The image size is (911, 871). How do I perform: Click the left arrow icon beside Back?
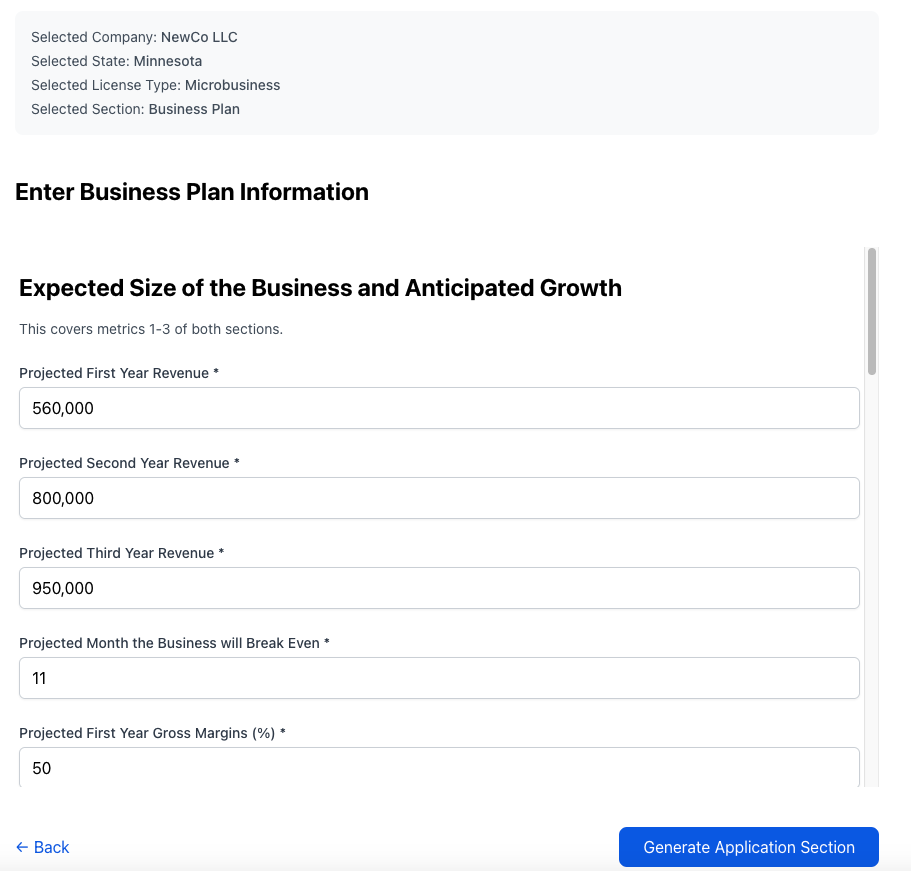click(x=22, y=847)
